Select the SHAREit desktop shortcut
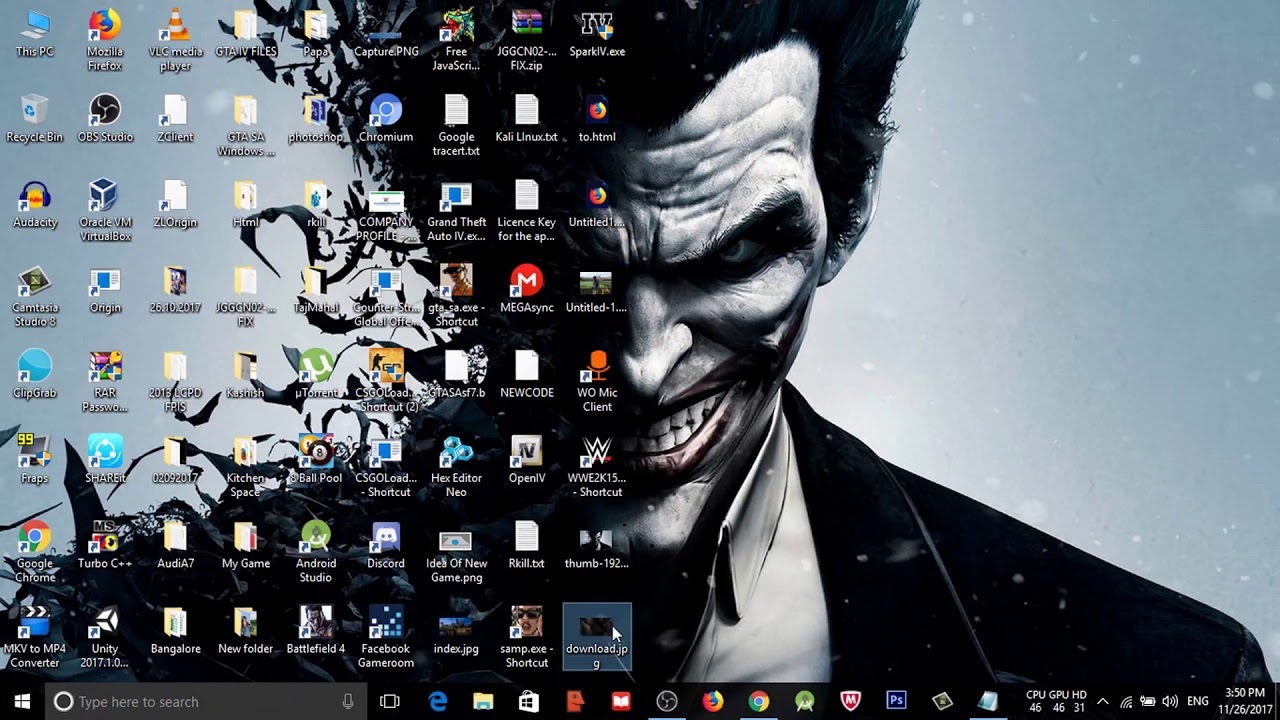The width and height of the screenshot is (1280, 720). (x=105, y=460)
